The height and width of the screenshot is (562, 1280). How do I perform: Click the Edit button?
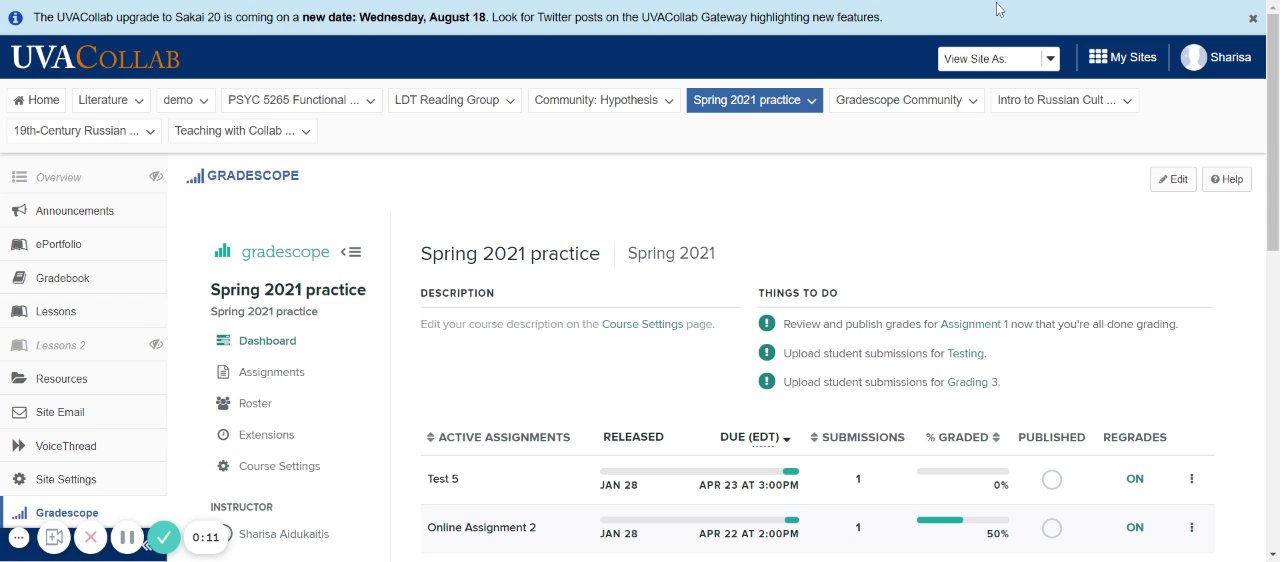coord(1173,179)
